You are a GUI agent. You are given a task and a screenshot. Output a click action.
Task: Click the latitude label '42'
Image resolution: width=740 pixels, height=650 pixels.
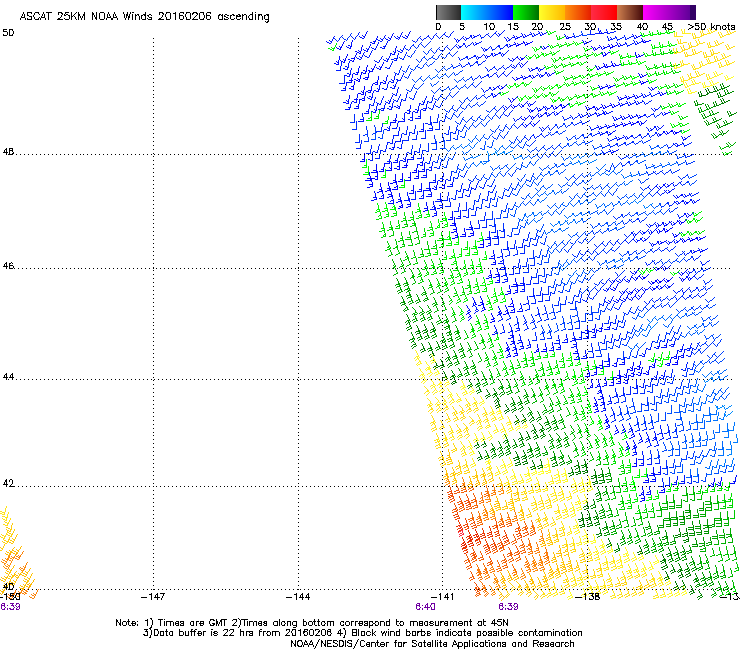[x=8, y=484]
